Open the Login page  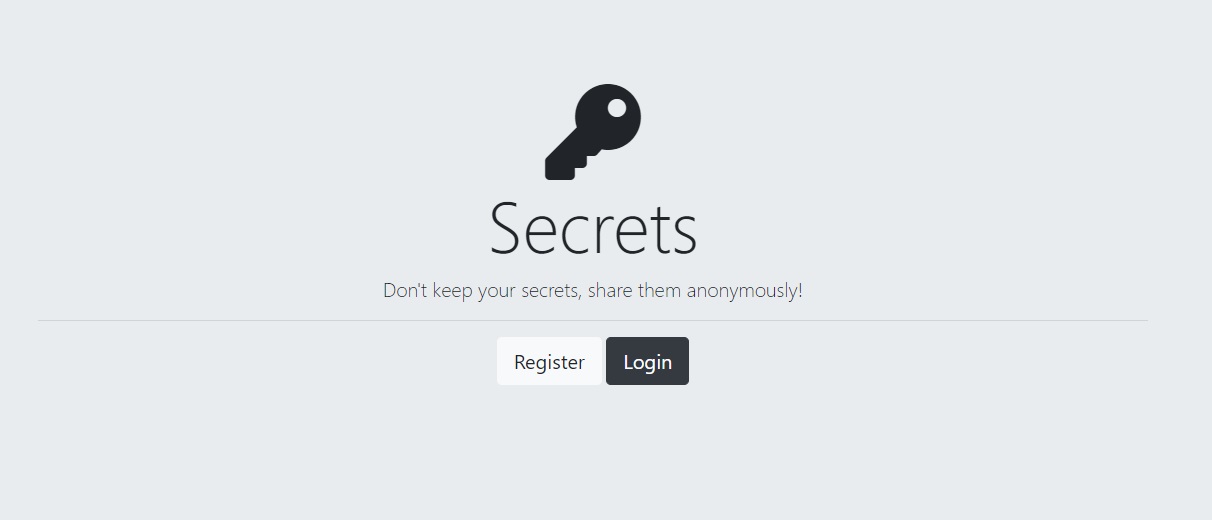pos(647,361)
